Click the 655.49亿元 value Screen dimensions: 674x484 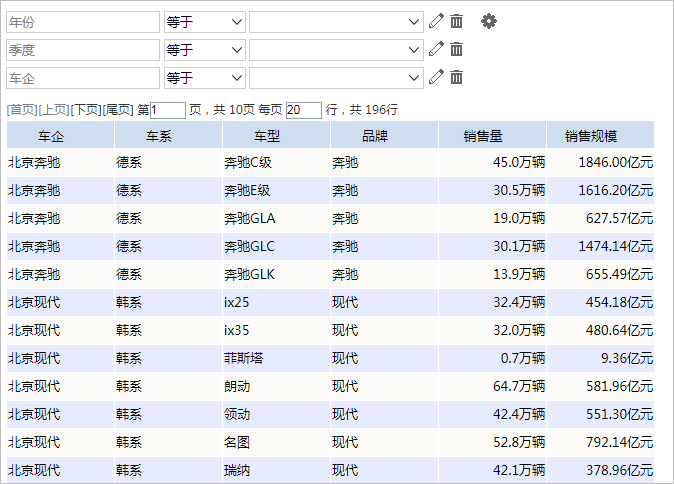click(619, 274)
